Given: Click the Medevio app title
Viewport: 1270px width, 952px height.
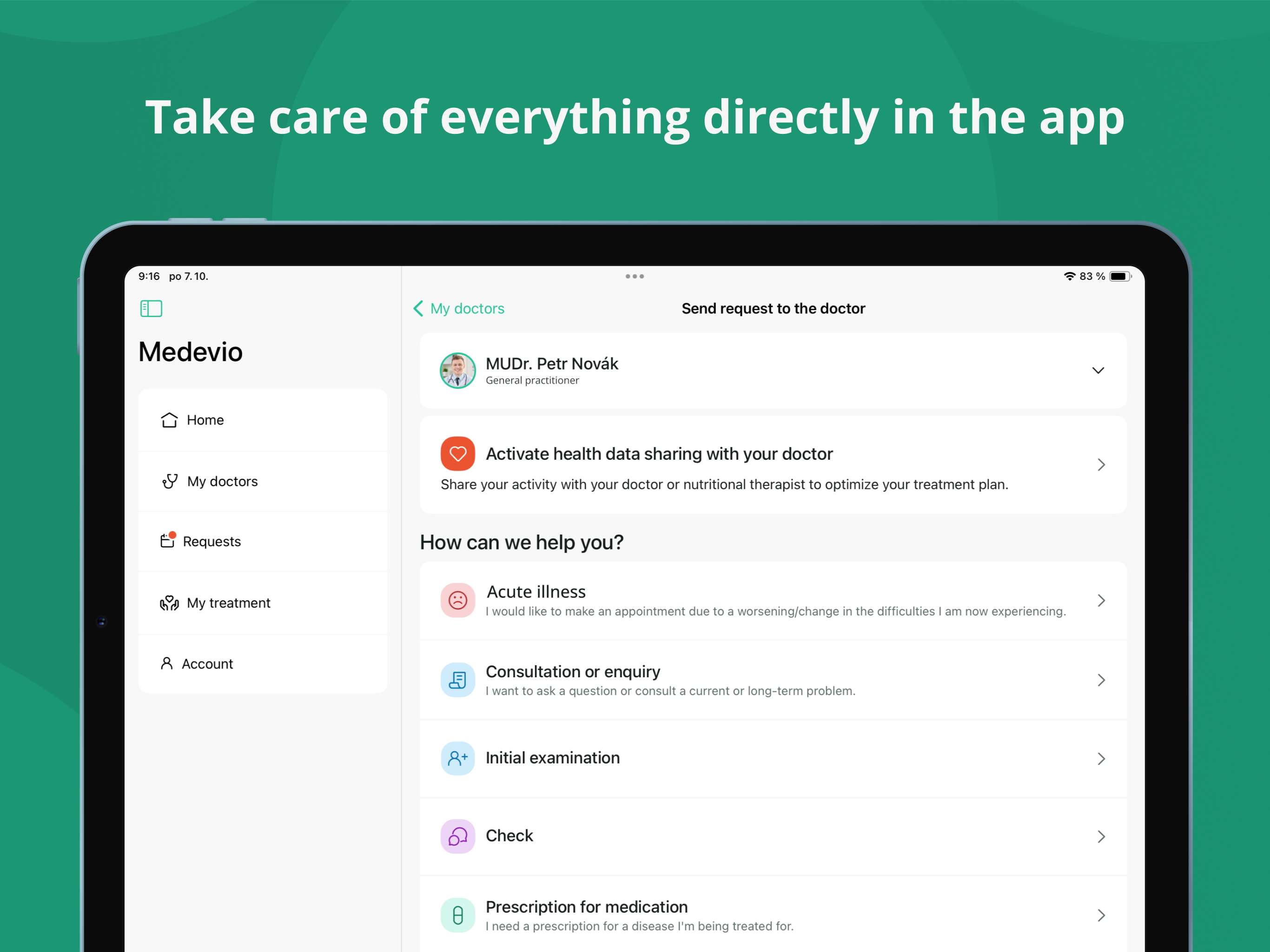Looking at the screenshot, I should [x=191, y=351].
